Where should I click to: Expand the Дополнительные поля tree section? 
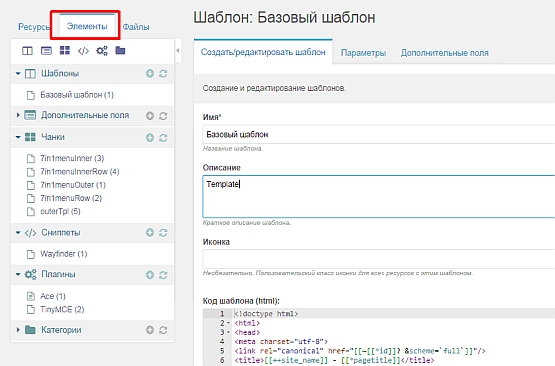tap(18, 115)
